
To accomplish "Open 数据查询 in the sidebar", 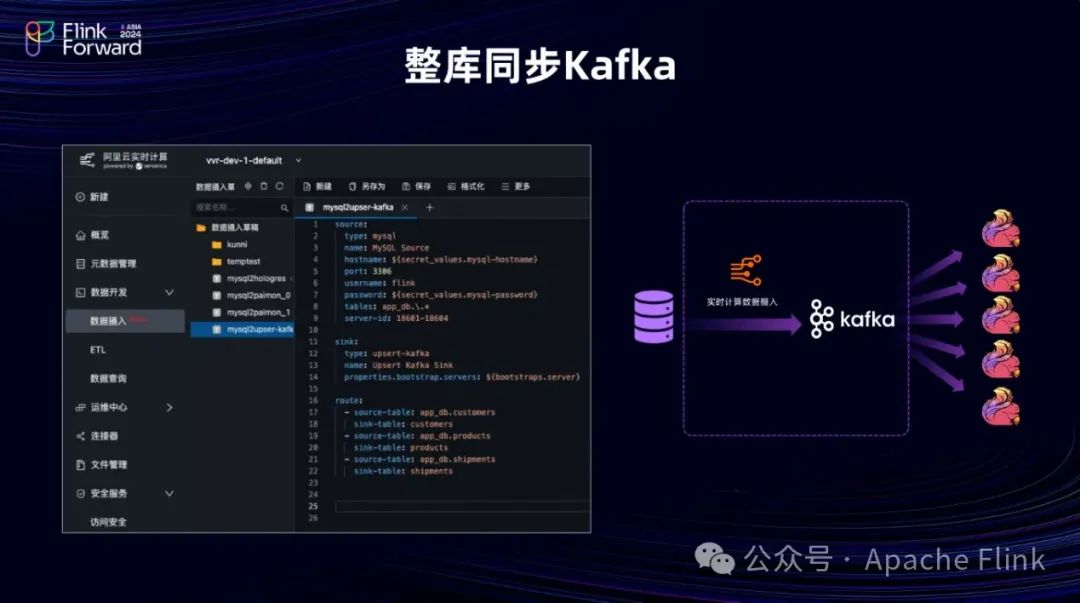I will click(x=108, y=378).
